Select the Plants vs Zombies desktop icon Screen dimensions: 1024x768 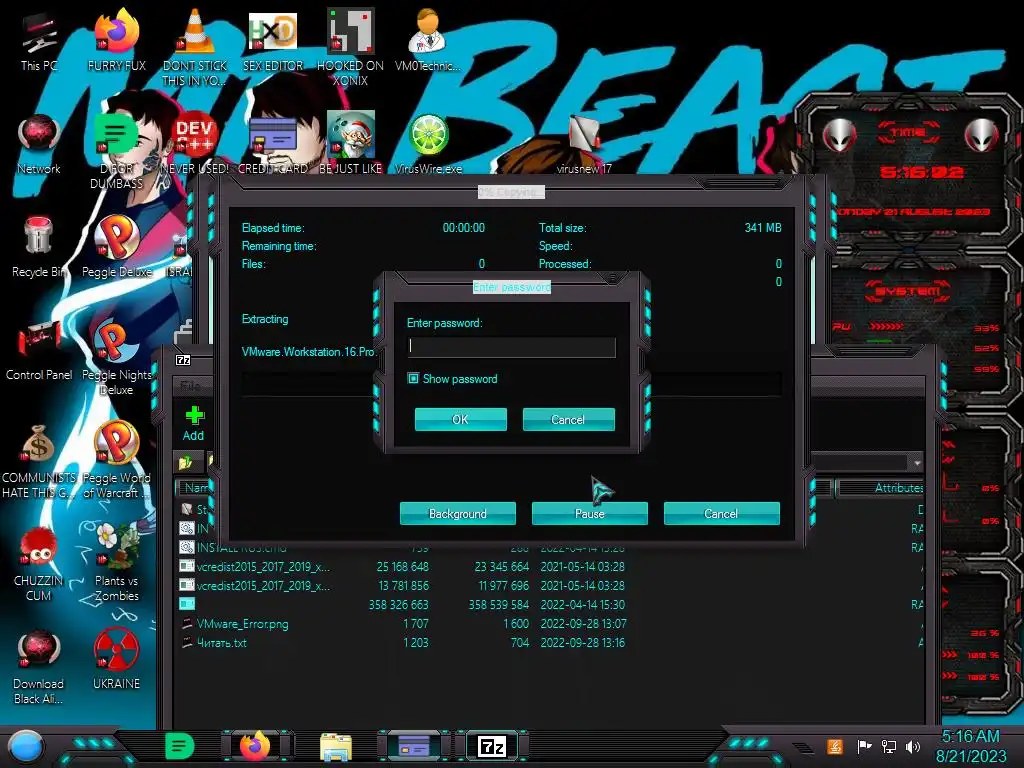[x=117, y=563]
